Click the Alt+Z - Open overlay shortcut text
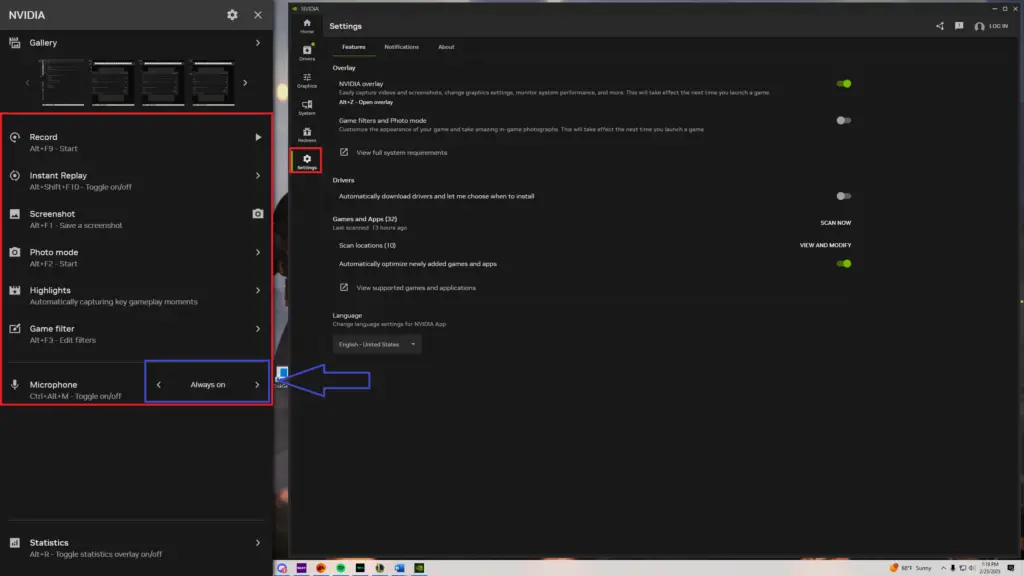This screenshot has width=1024, height=576. tap(366, 102)
